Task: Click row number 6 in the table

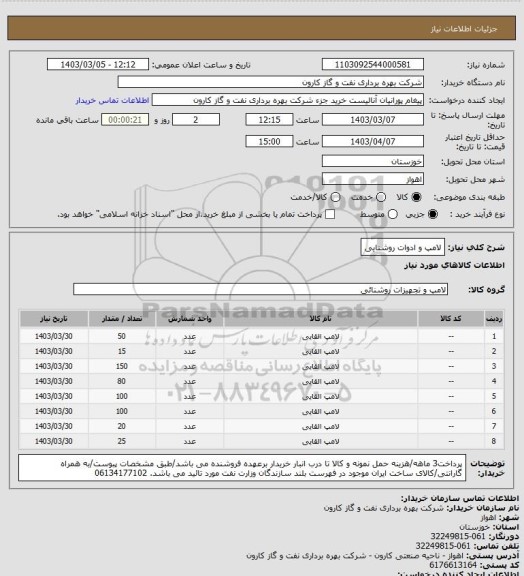Action: [494, 411]
